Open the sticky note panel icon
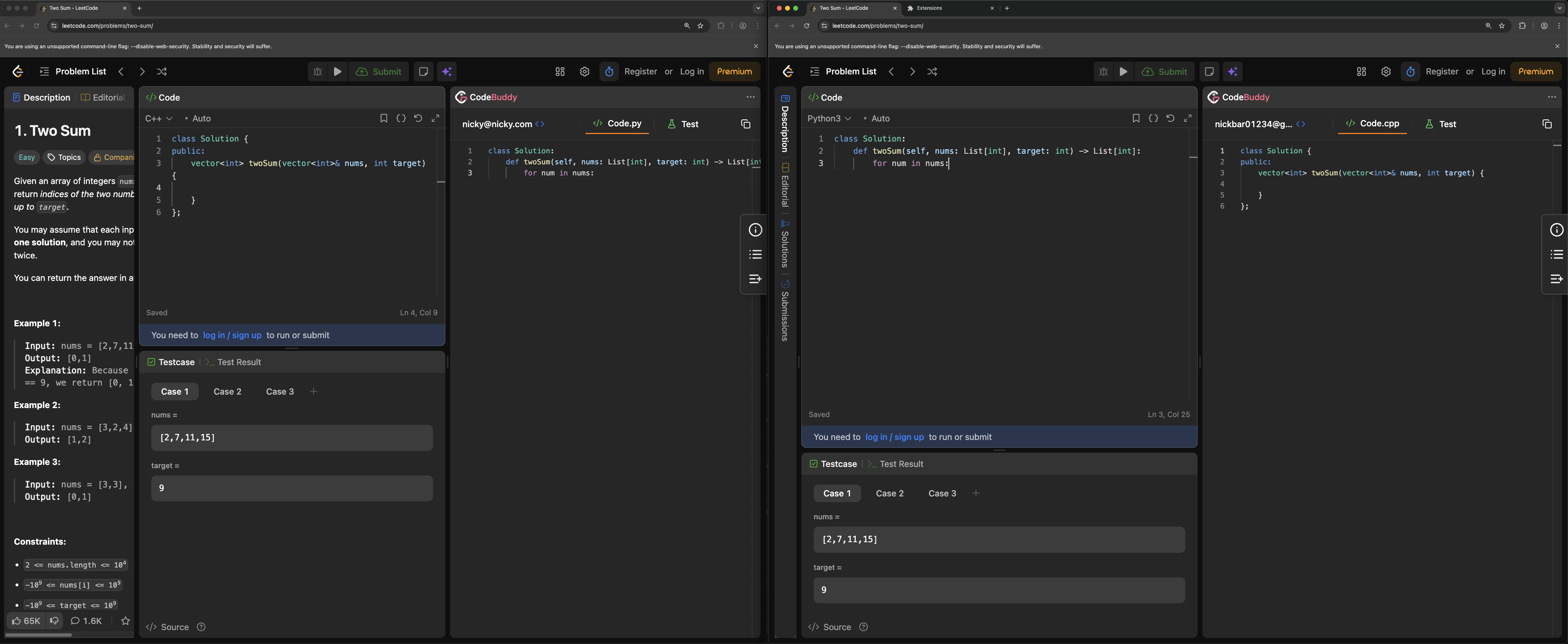This screenshot has width=1568, height=644. (x=423, y=71)
